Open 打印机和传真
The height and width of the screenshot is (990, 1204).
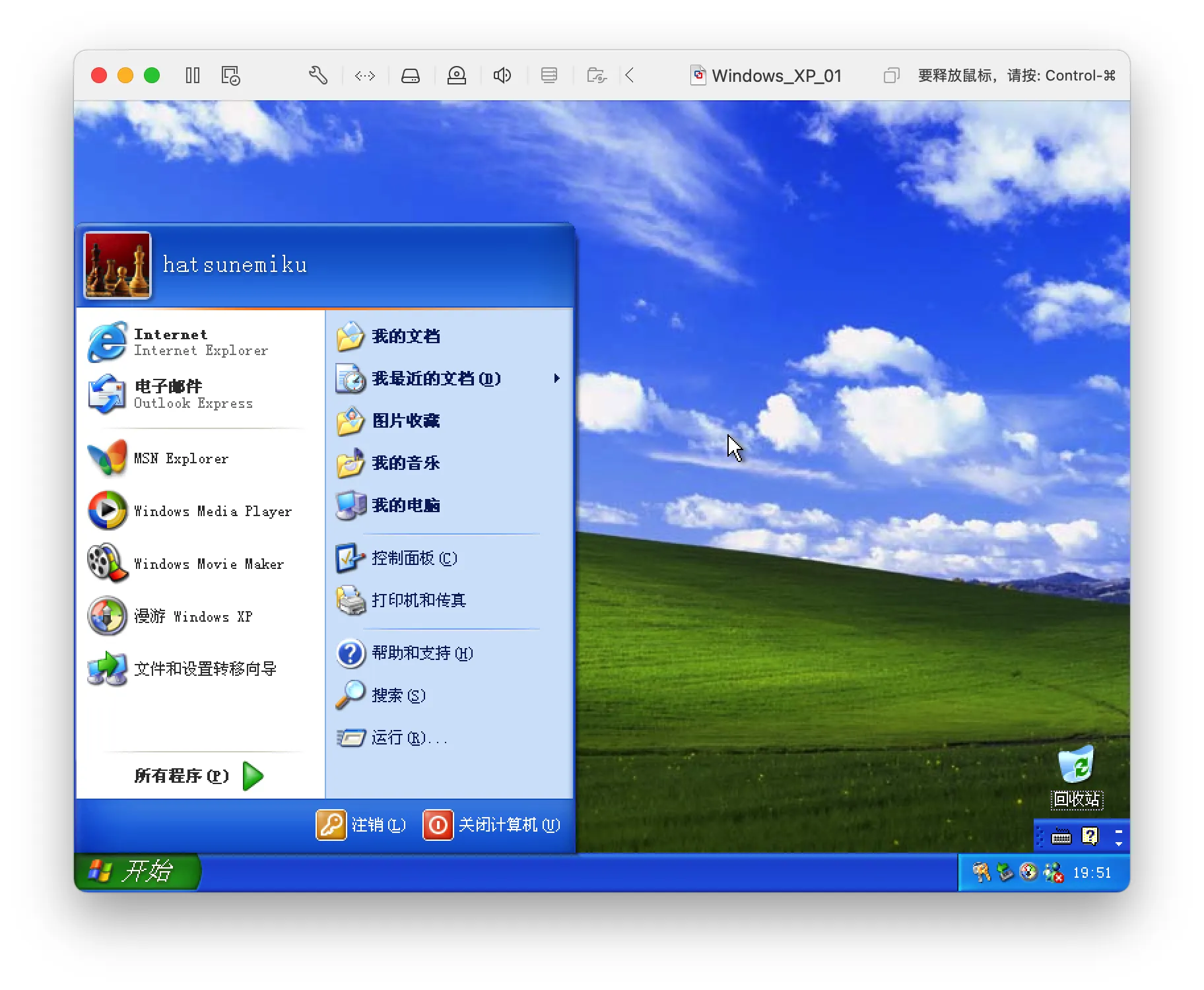[449, 600]
